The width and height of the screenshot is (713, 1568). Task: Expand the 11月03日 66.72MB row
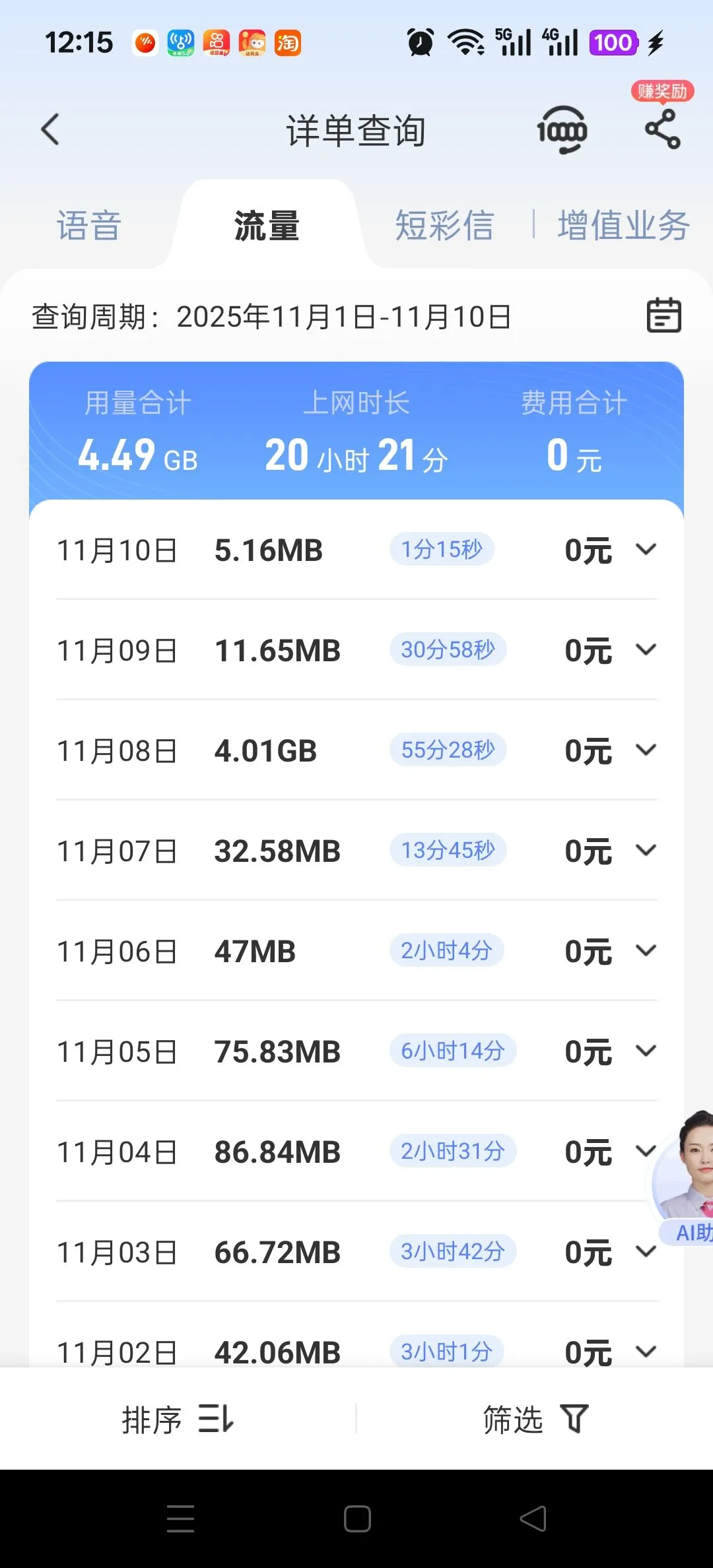pos(646,1251)
